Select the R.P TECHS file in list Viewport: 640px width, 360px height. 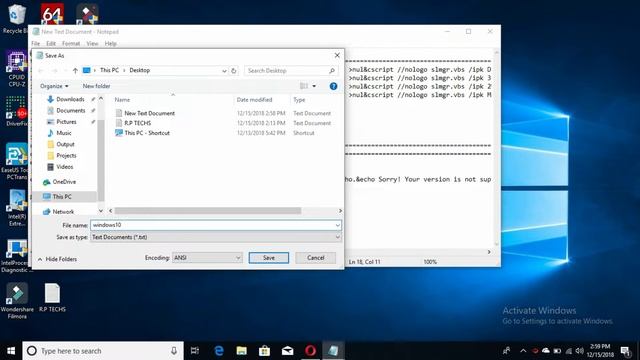pyautogui.click(x=138, y=123)
